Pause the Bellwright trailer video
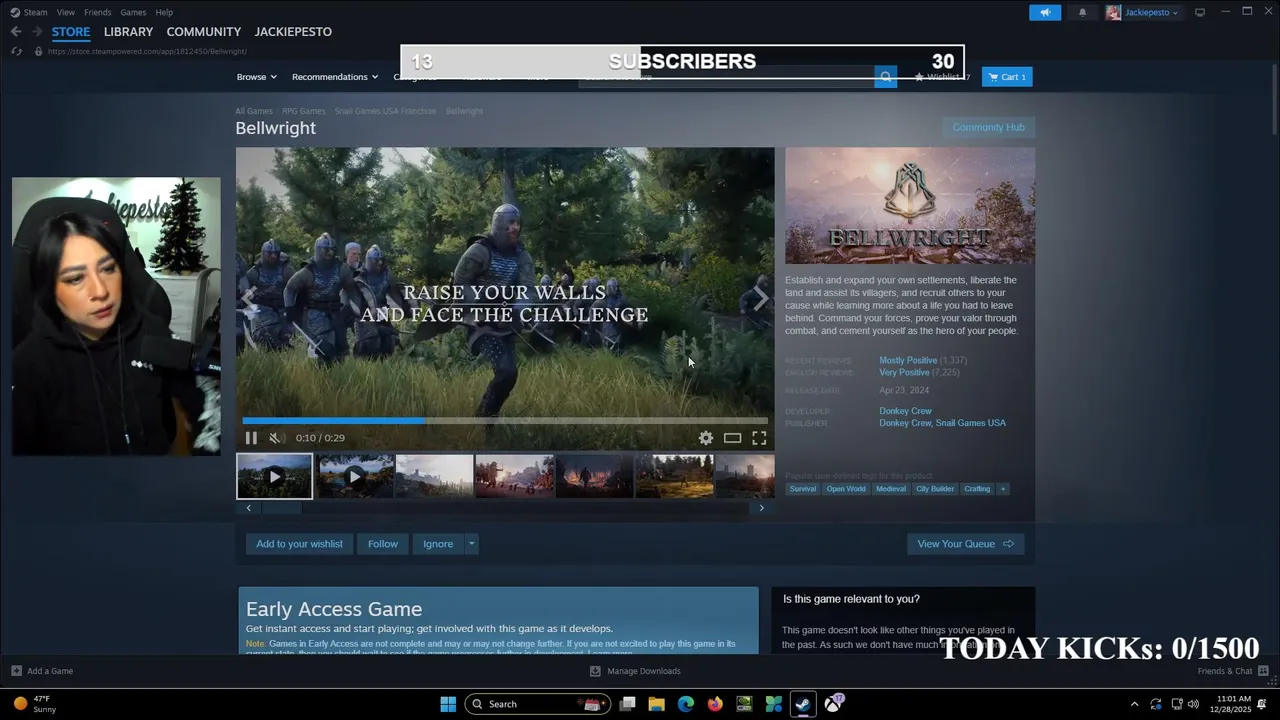Viewport: 1280px width, 720px height. coord(251,438)
